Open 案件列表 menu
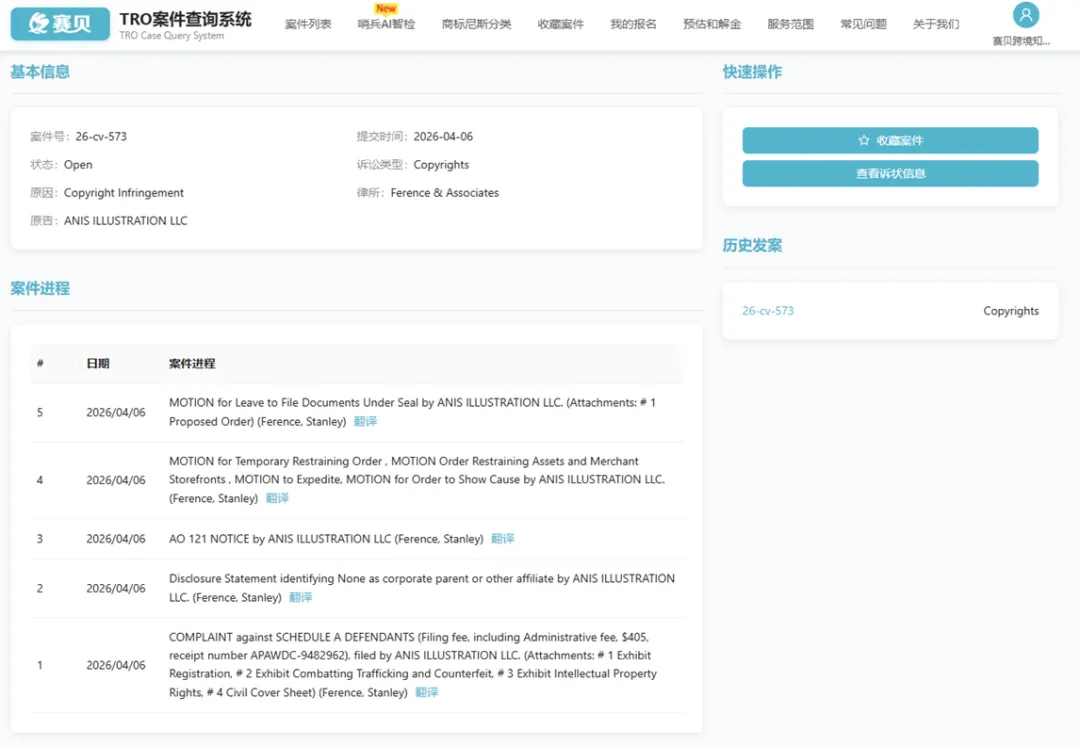Viewport: 1080px width, 746px height. tap(308, 24)
